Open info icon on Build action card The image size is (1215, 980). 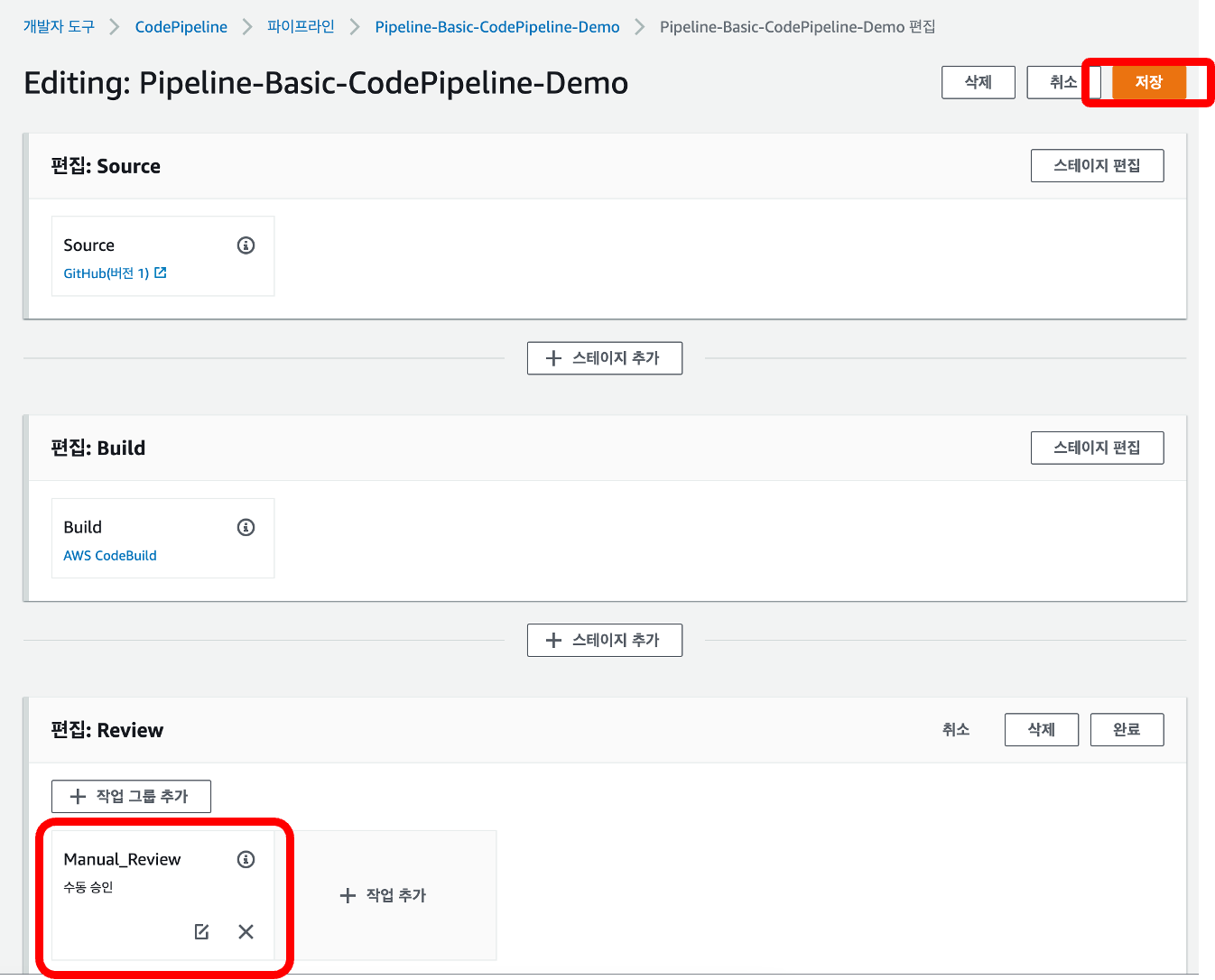(x=246, y=527)
